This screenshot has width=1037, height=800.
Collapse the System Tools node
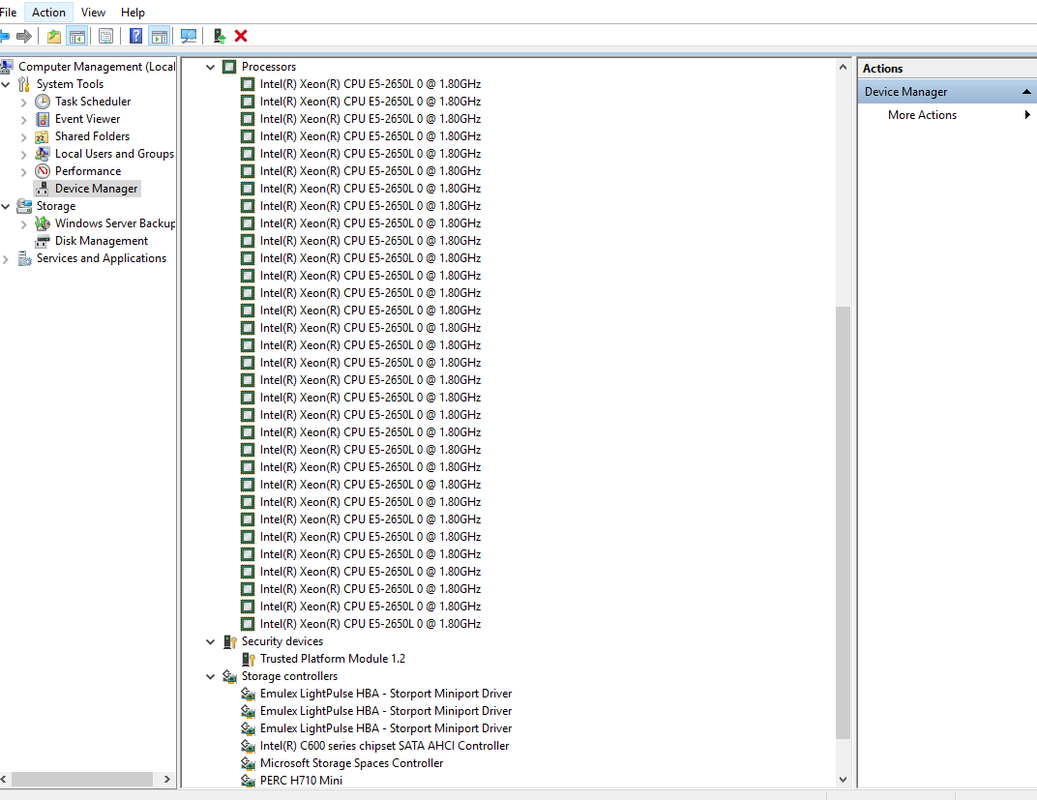point(6,84)
